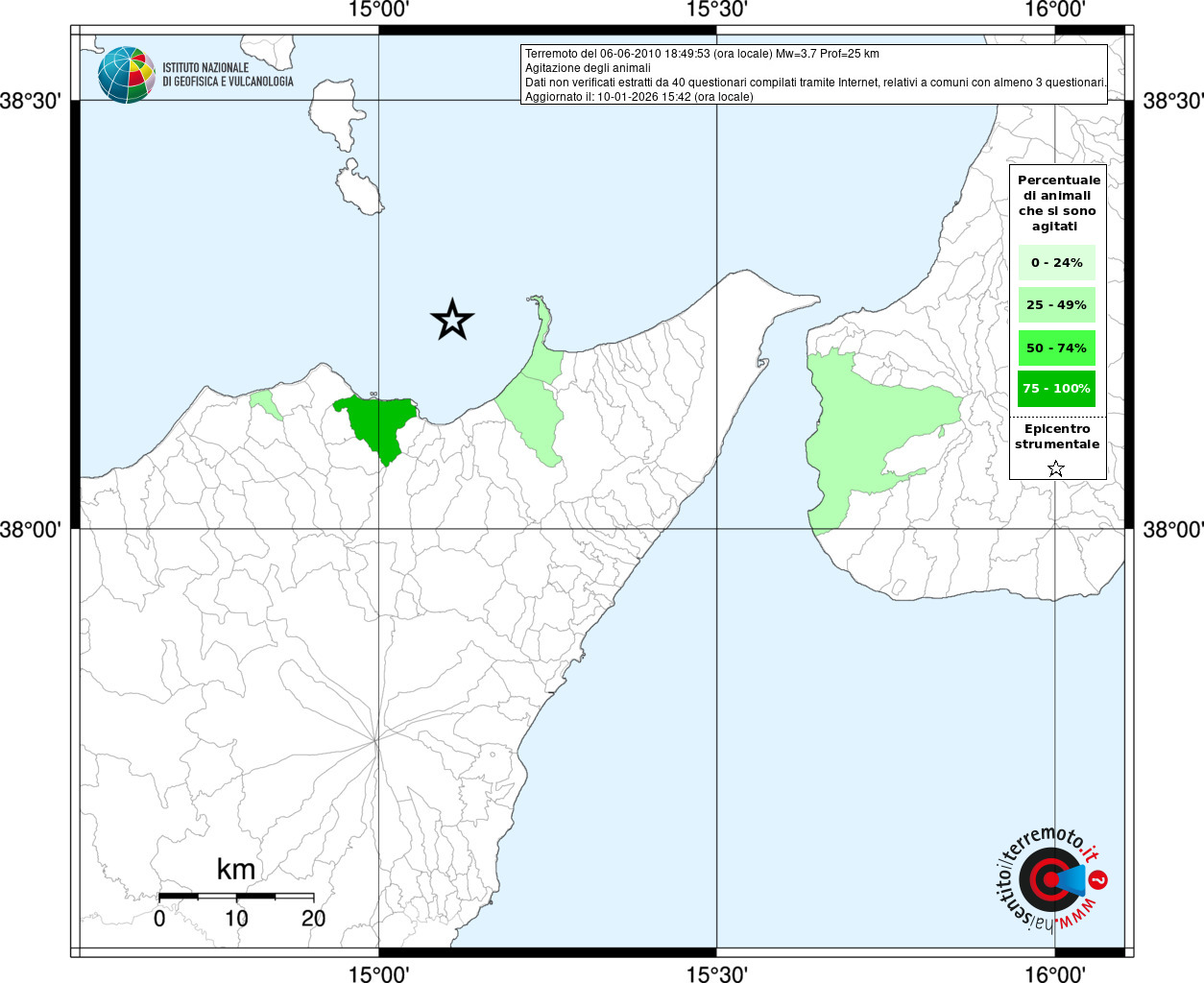Select the 25 - 49% legend swatch
The width and height of the screenshot is (1204, 983).
coord(1056,305)
